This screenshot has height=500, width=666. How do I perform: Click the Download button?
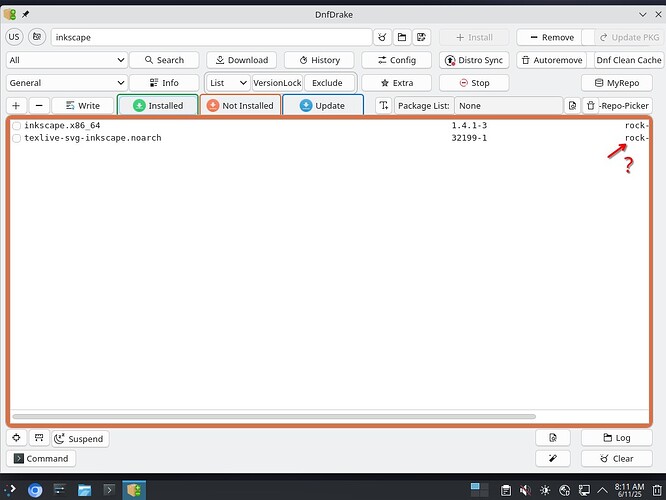point(242,60)
